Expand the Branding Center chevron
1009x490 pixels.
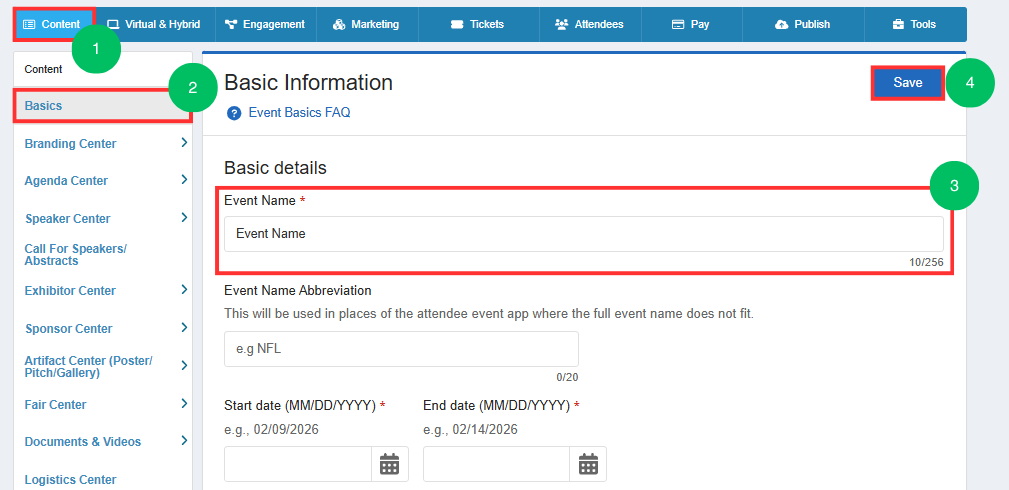coord(184,143)
